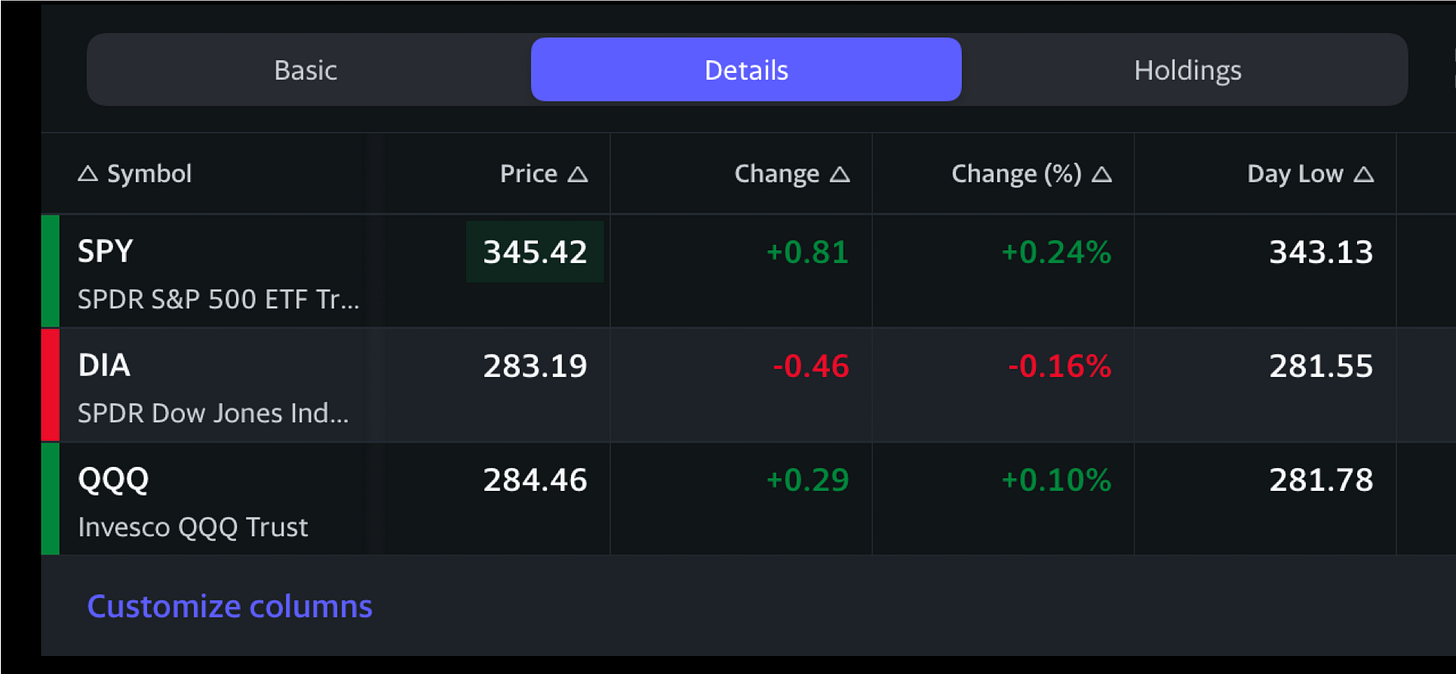Click the DIA day low 281.55

point(1321,367)
